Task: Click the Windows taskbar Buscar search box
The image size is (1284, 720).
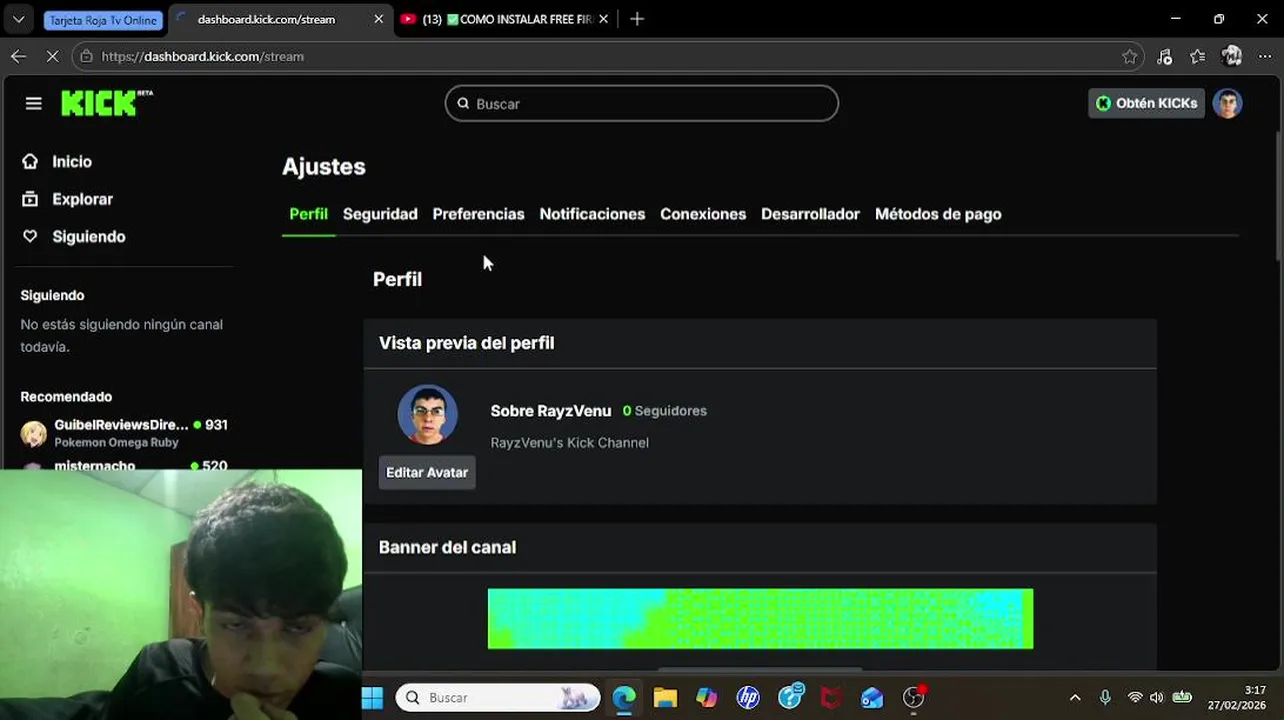Action: coord(498,697)
